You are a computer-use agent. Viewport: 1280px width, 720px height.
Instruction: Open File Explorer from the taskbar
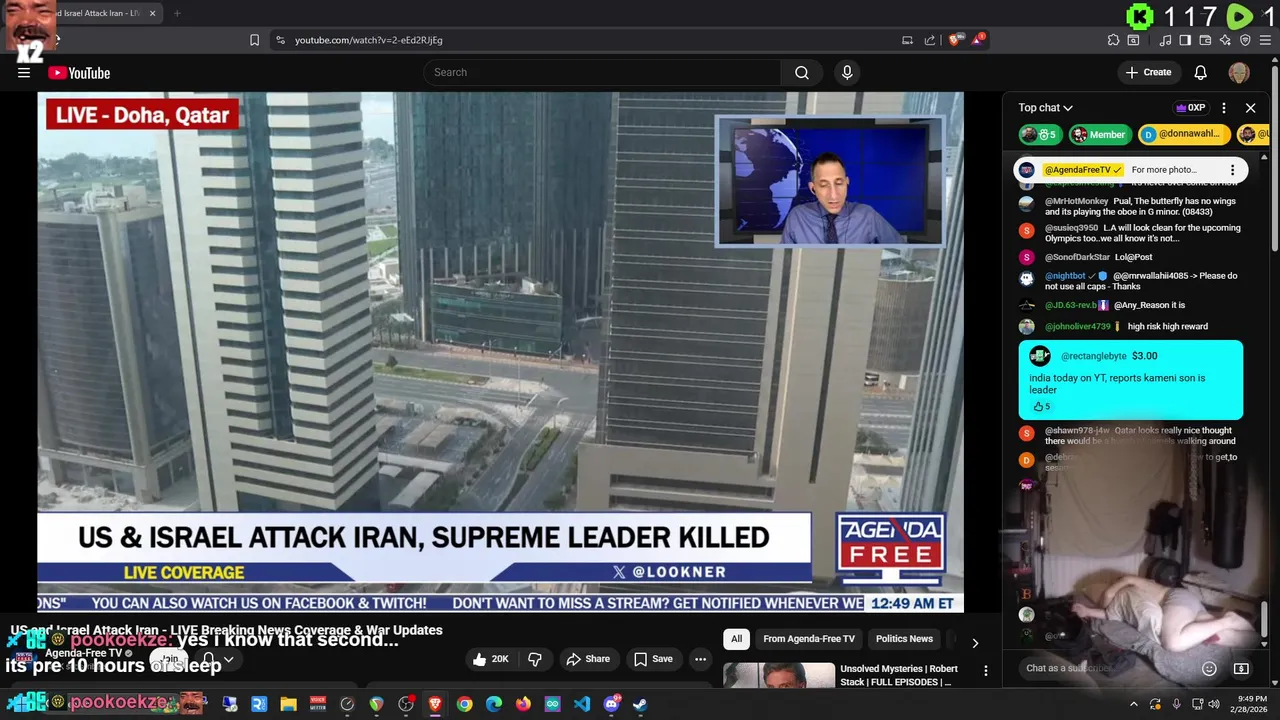tap(288, 704)
